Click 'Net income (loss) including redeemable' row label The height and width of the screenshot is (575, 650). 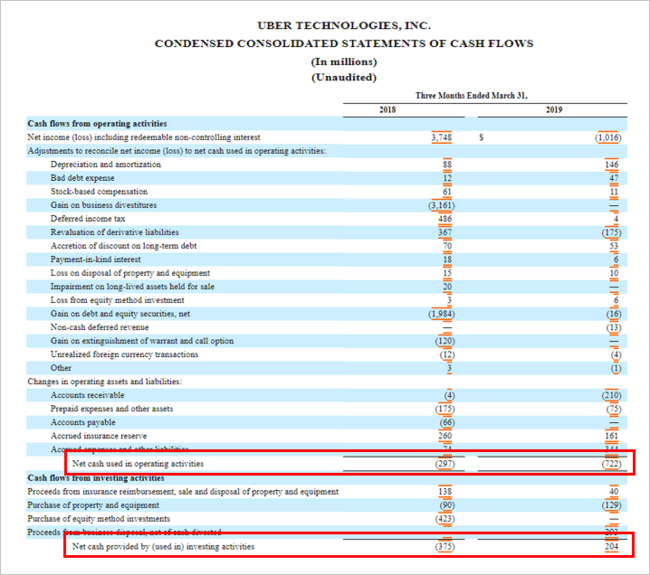tap(144, 137)
